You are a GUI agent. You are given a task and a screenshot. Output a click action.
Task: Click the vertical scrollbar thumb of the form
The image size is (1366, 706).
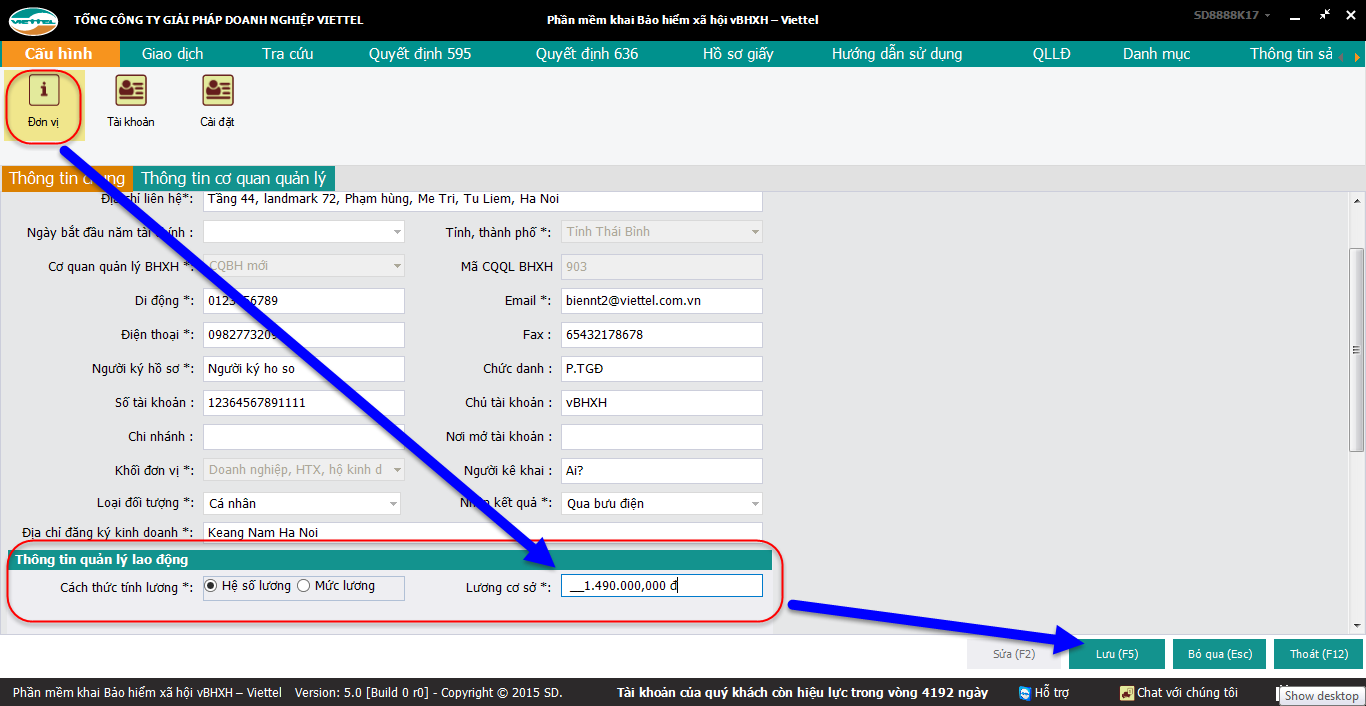1357,351
